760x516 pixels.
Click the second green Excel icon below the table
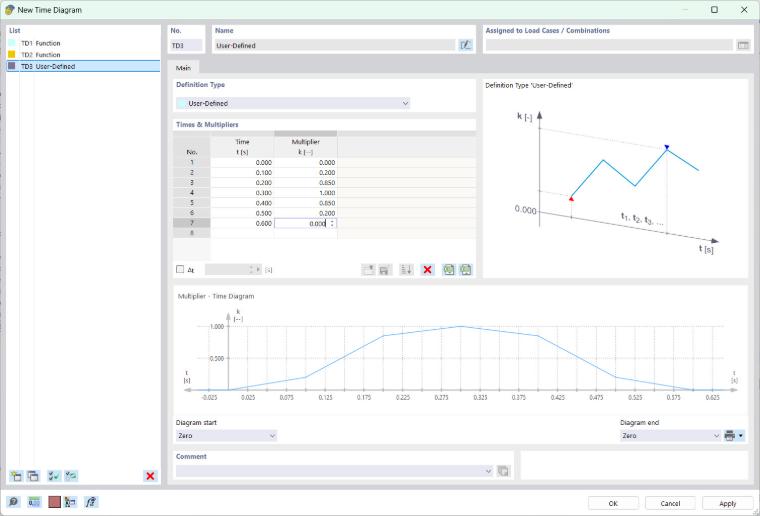pos(466,270)
